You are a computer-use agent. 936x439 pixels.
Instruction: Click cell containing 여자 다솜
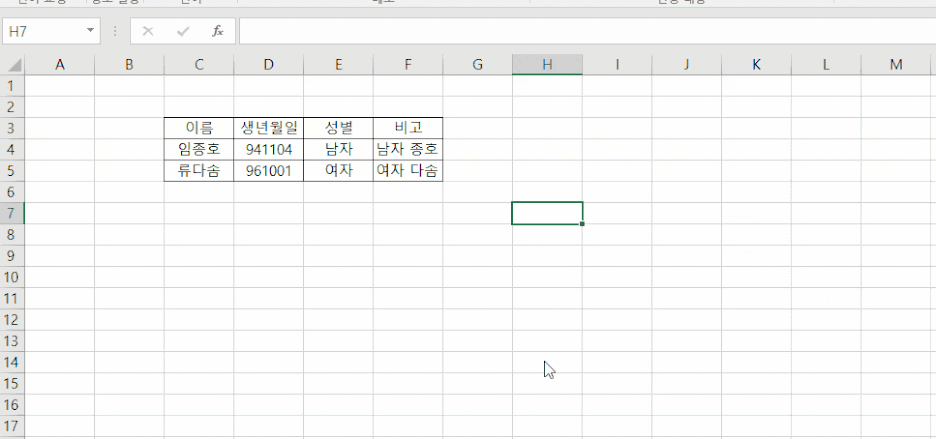tap(408, 171)
